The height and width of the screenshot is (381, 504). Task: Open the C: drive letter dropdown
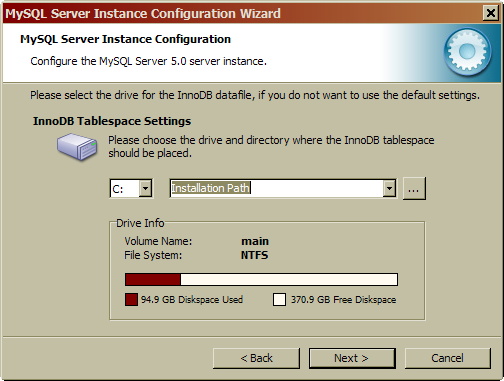click(145, 189)
